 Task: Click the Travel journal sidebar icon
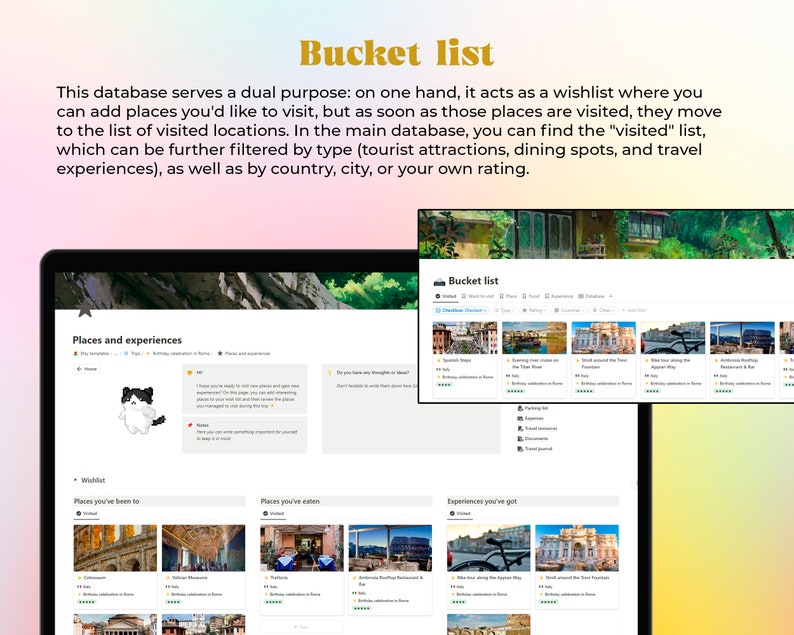520,449
